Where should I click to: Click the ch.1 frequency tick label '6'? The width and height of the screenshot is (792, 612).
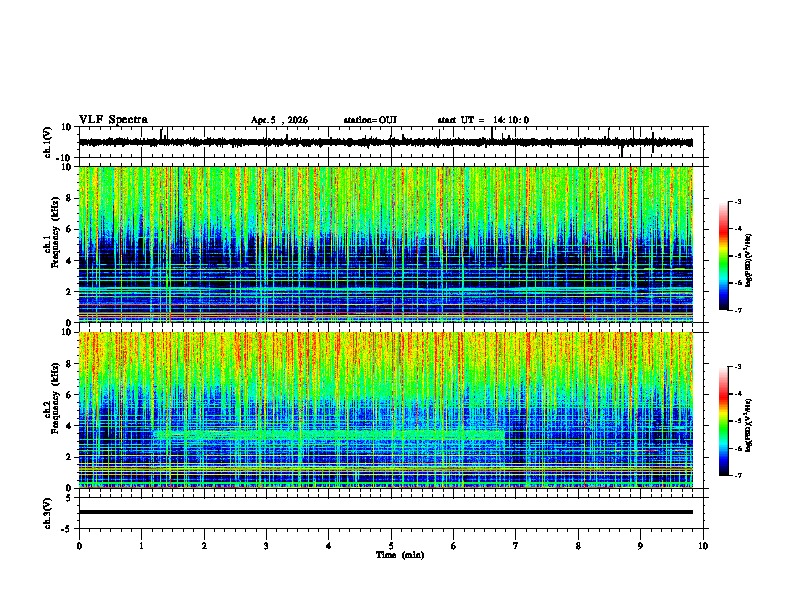click(x=70, y=230)
